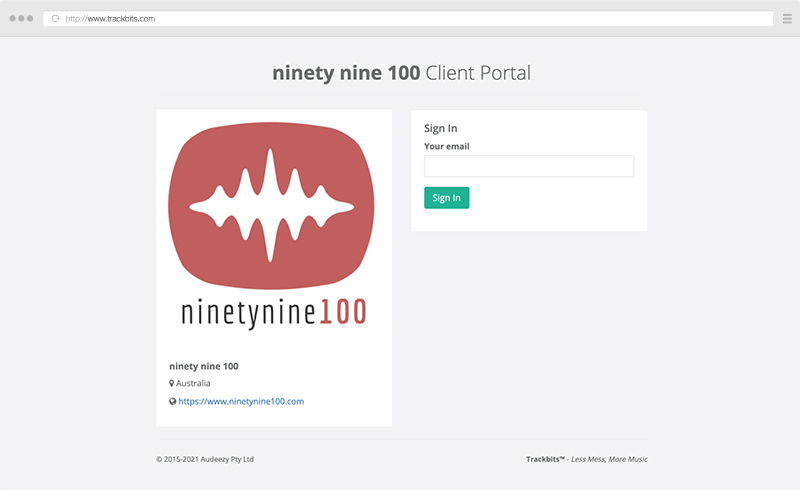Click the "Sign In" form heading

[440, 128]
